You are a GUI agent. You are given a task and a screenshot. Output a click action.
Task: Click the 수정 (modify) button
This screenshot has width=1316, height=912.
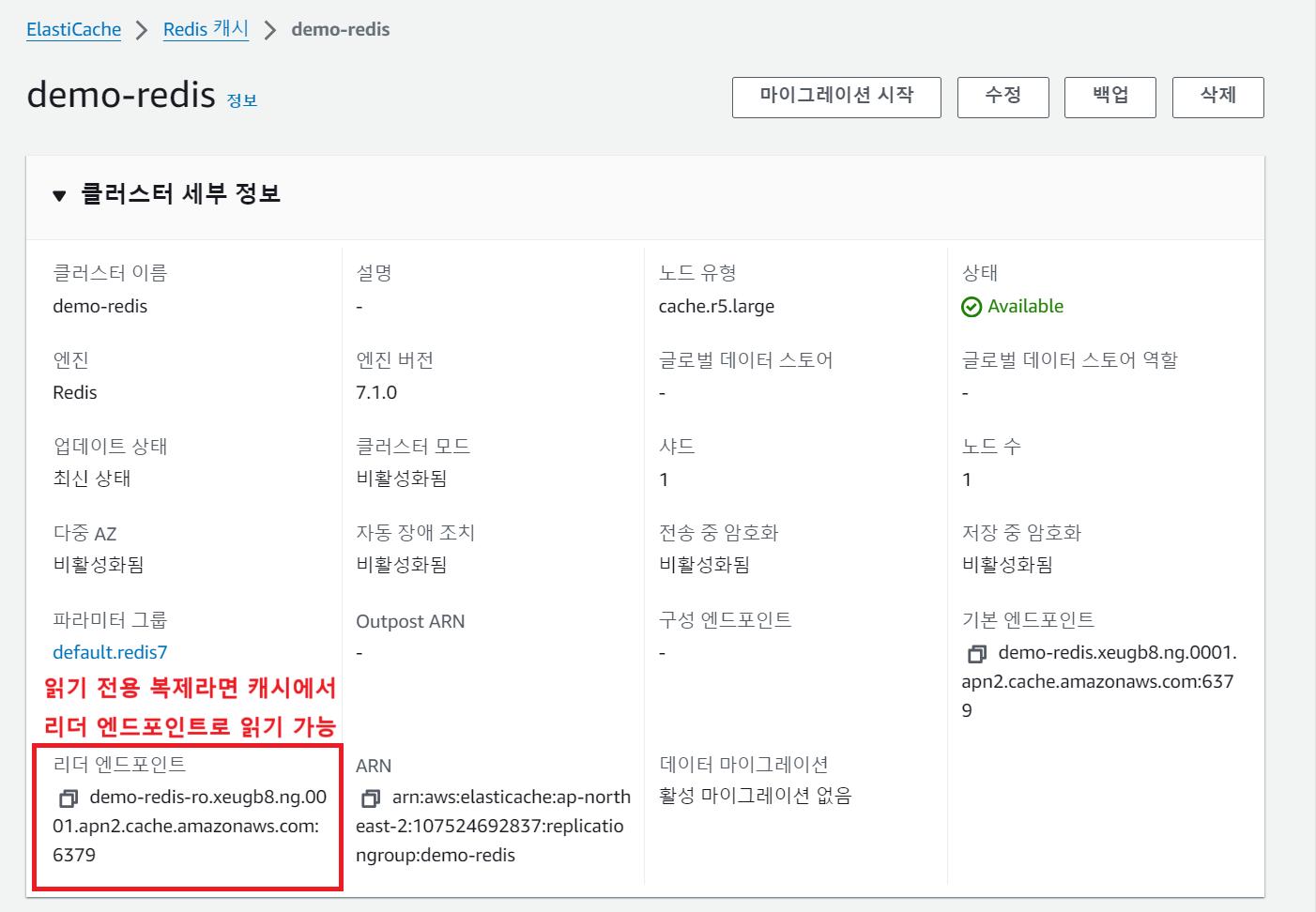coord(1002,97)
